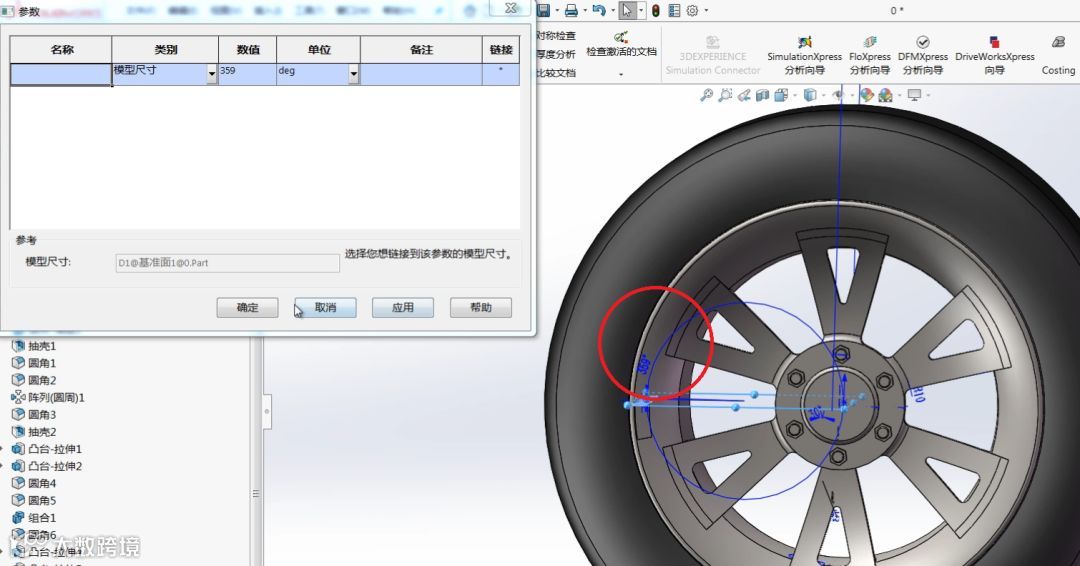Open 类别 dropdown showing 模型尺寸
Viewport: 1080px width, 566px height.
click(x=211, y=74)
